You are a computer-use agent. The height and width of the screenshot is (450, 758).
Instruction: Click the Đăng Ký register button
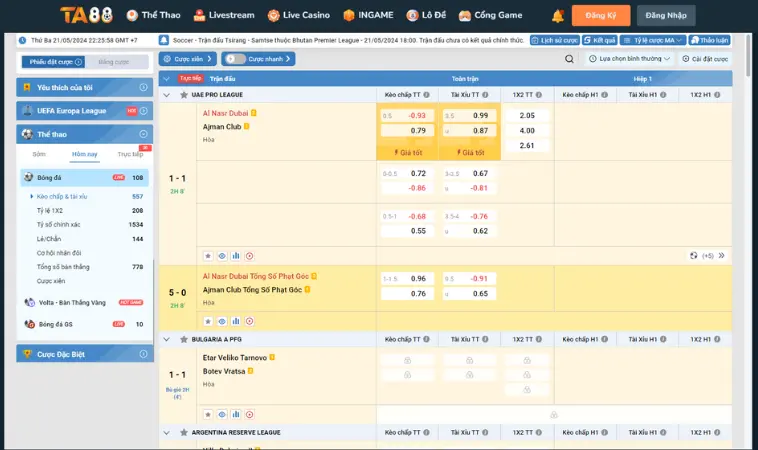(x=600, y=15)
